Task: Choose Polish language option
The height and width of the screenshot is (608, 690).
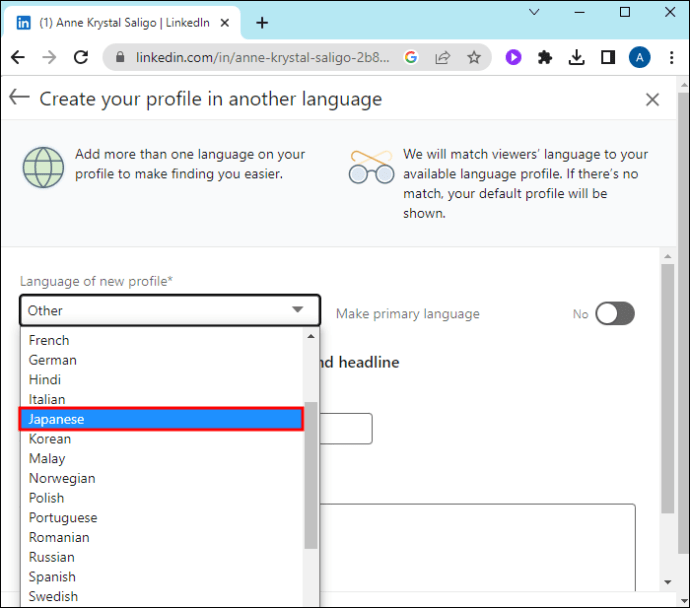Action: point(161,498)
